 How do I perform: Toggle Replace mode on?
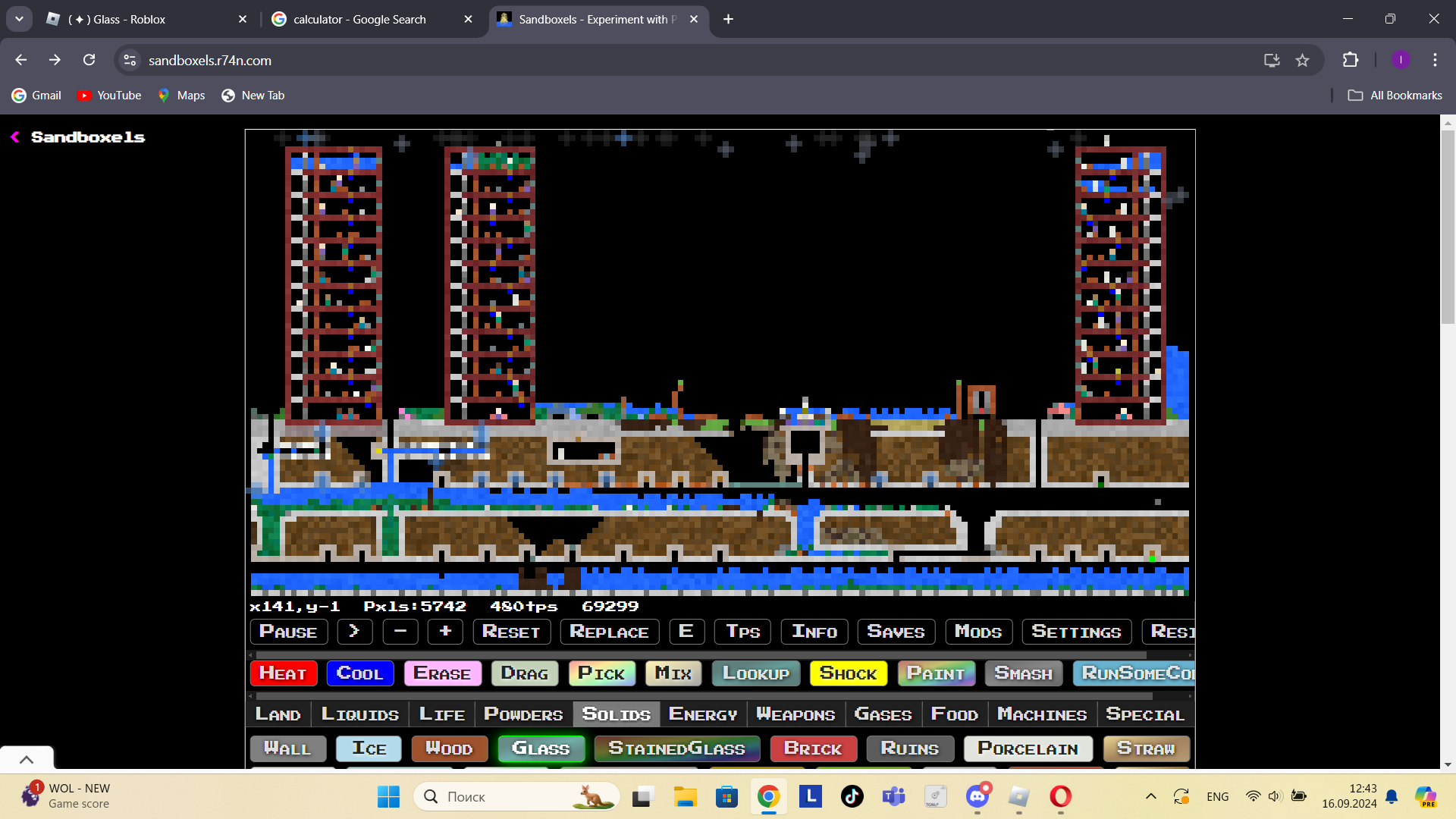tap(609, 631)
